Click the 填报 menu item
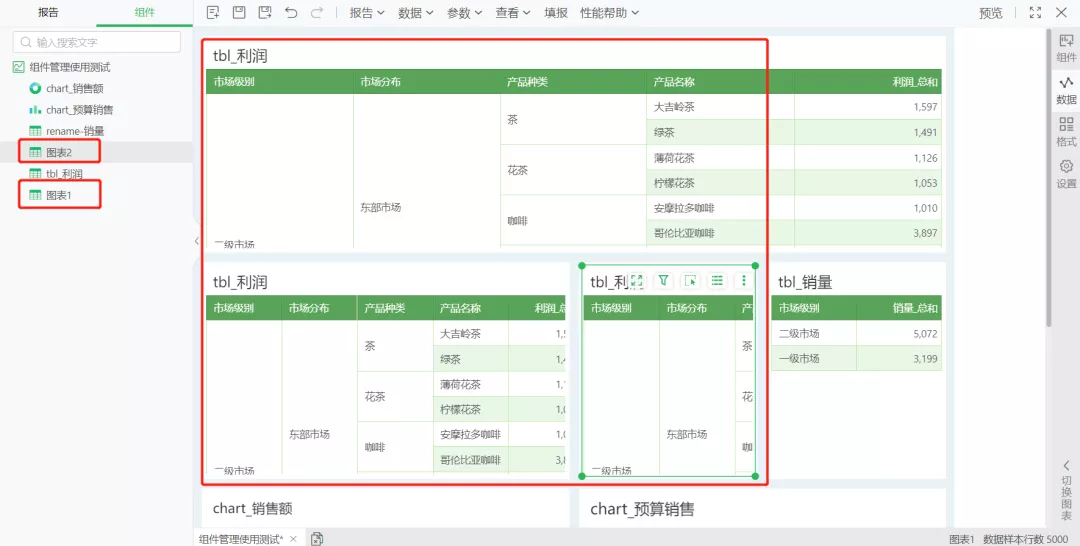Viewport: 1080px width, 546px height. [x=556, y=12]
